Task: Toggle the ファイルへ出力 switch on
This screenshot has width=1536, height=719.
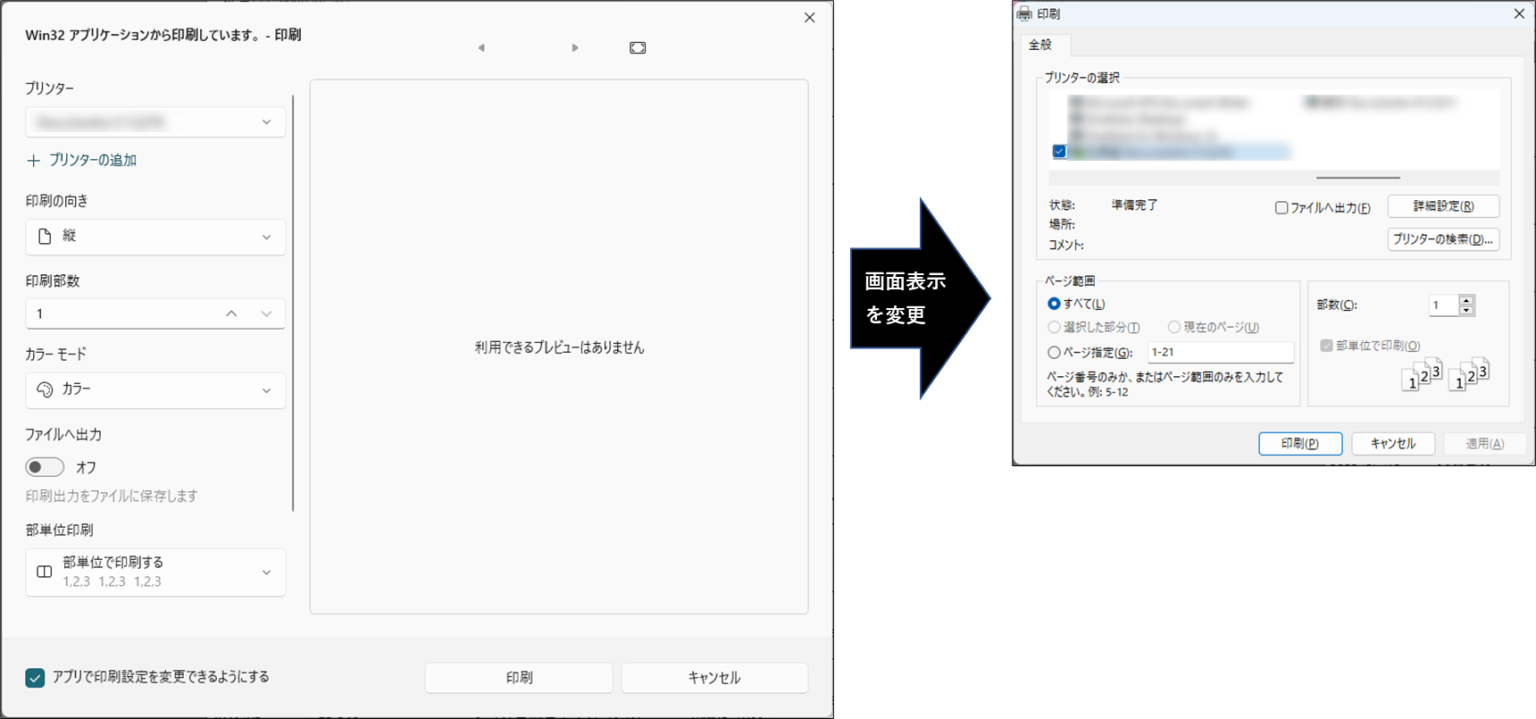Action: click(x=45, y=467)
